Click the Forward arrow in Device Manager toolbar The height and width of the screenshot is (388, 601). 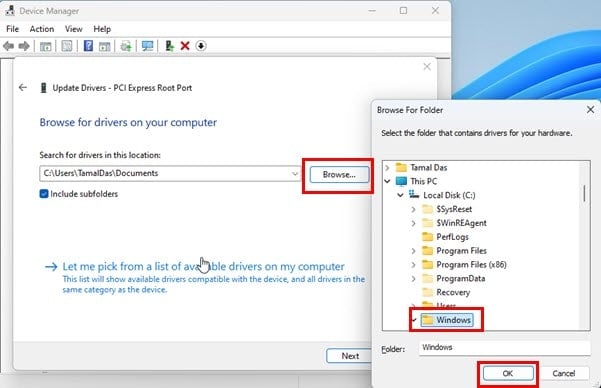24,46
